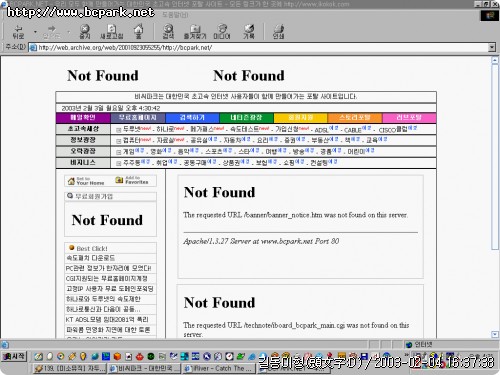The width and height of the screenshot is (500, 375).
Task: Open 하나로와 두루넷의 속도제한 item
Action: (x=103, y=299)
